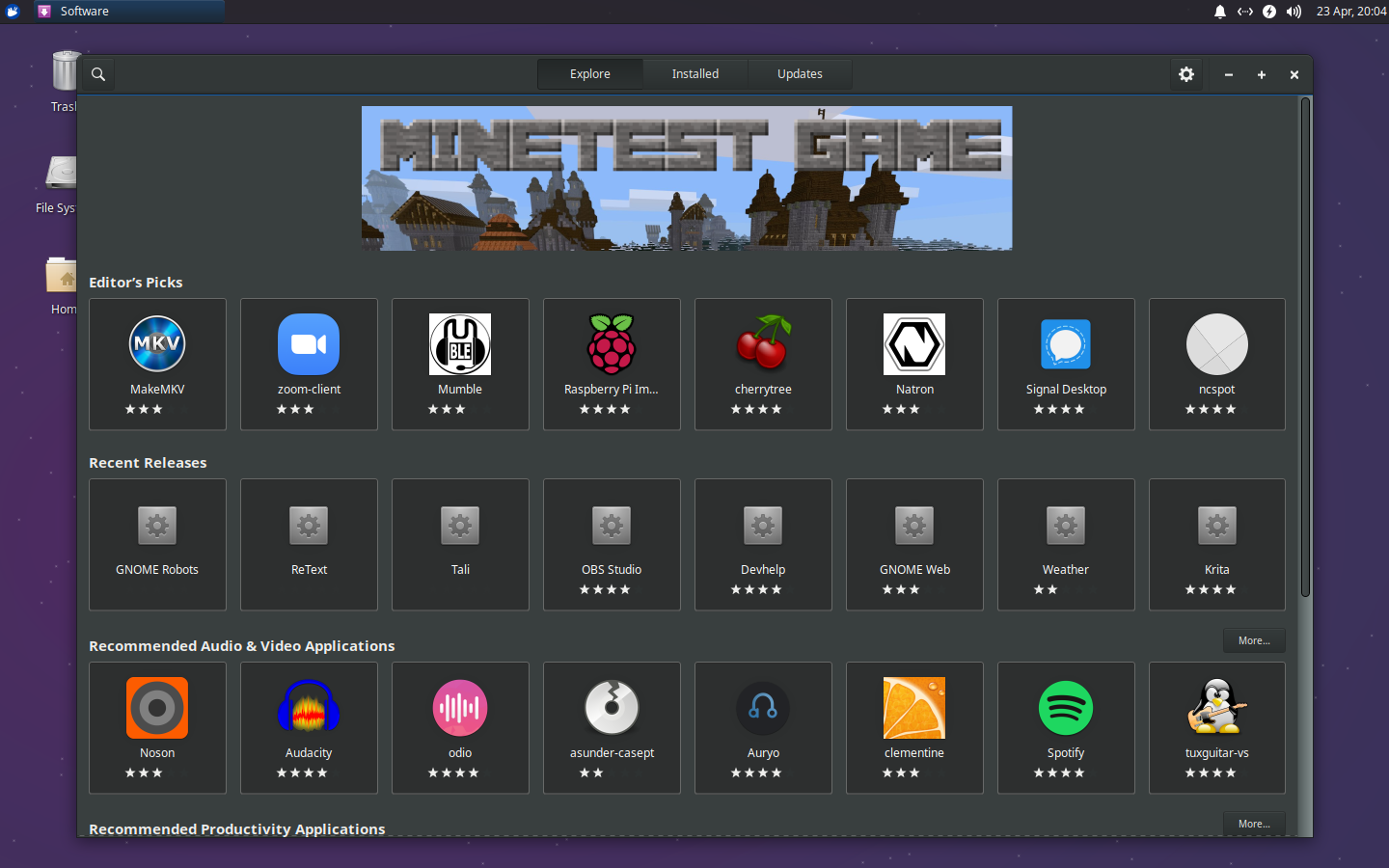This screenshot has width=1389, height=868.
Task: Switch to the Updates tab
Action: [800, 73]
